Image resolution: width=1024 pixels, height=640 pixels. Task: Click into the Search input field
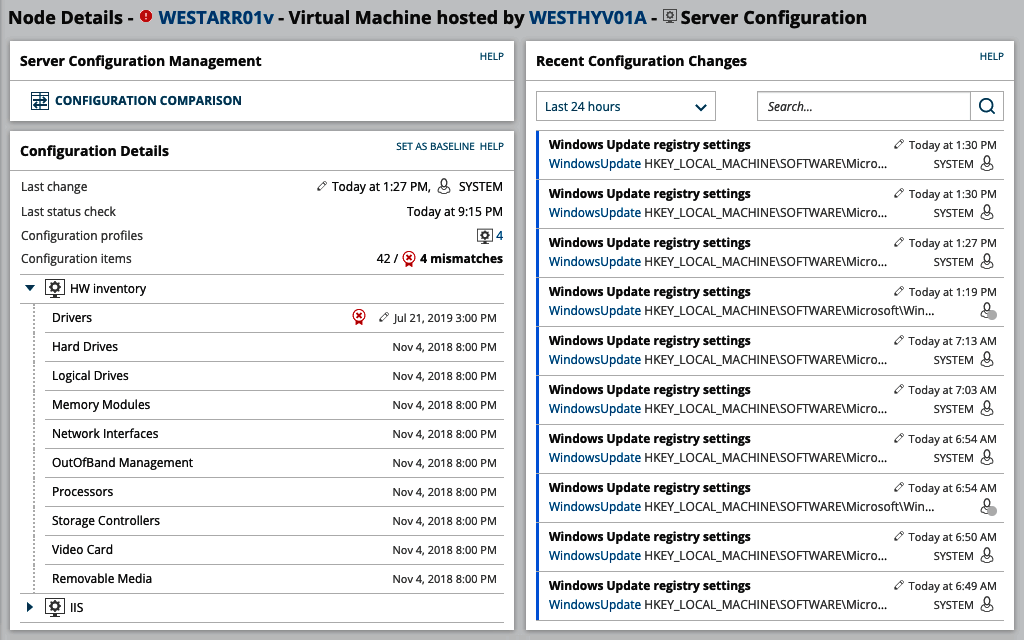[863, 106]
